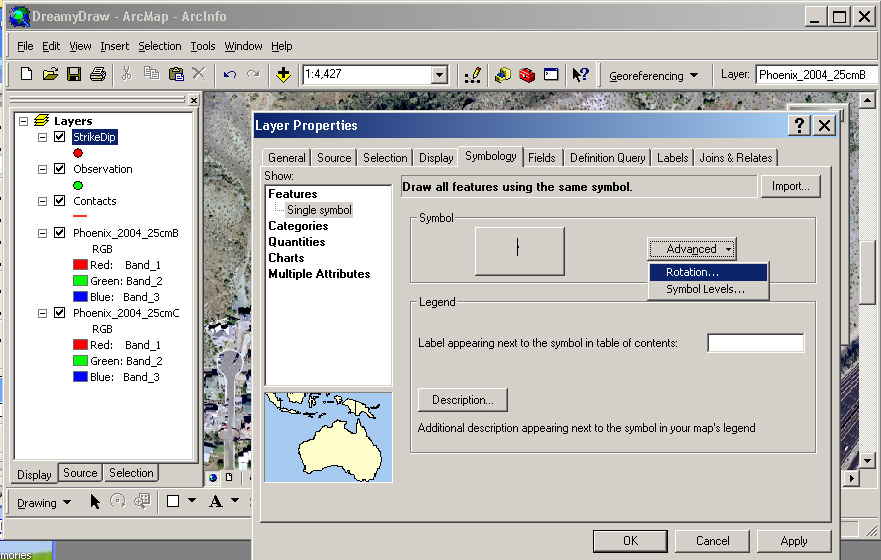
Task: Switch to the Source tab in table of contents
Action: 80,473
